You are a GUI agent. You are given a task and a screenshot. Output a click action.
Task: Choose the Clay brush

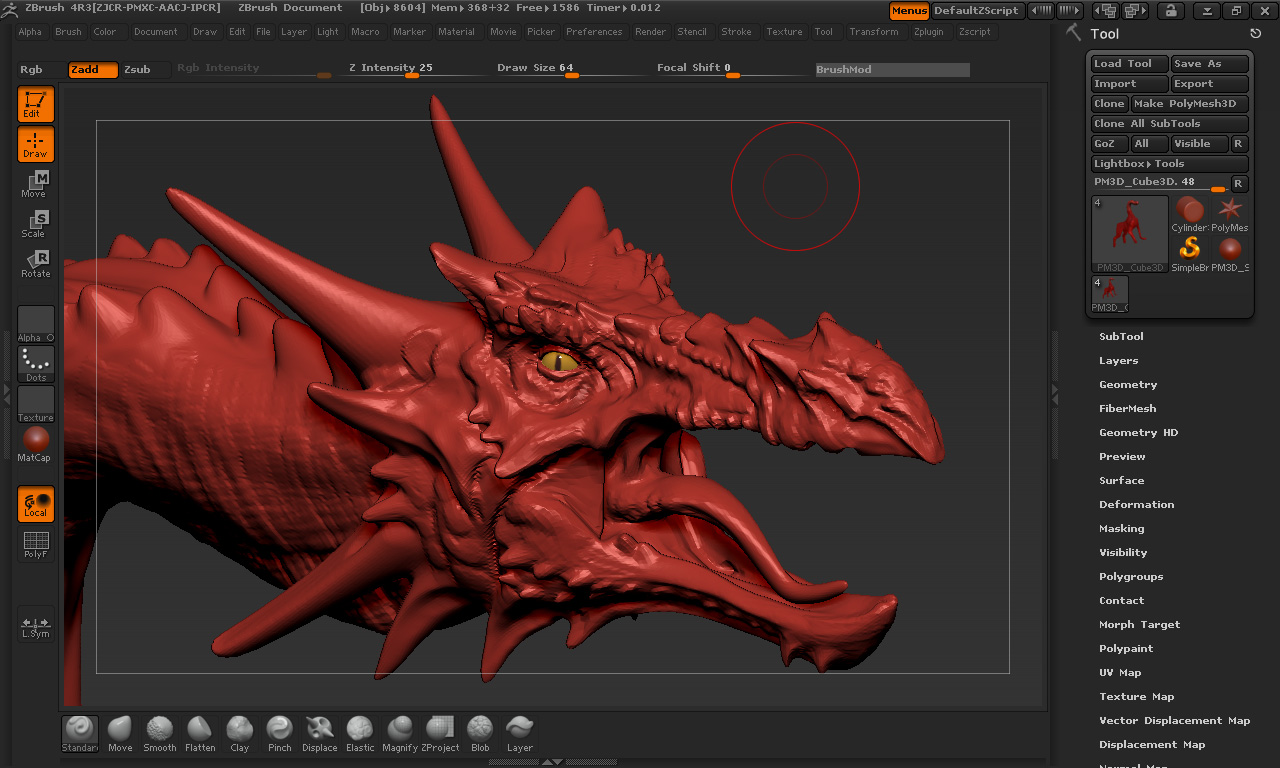click(240, 733)
